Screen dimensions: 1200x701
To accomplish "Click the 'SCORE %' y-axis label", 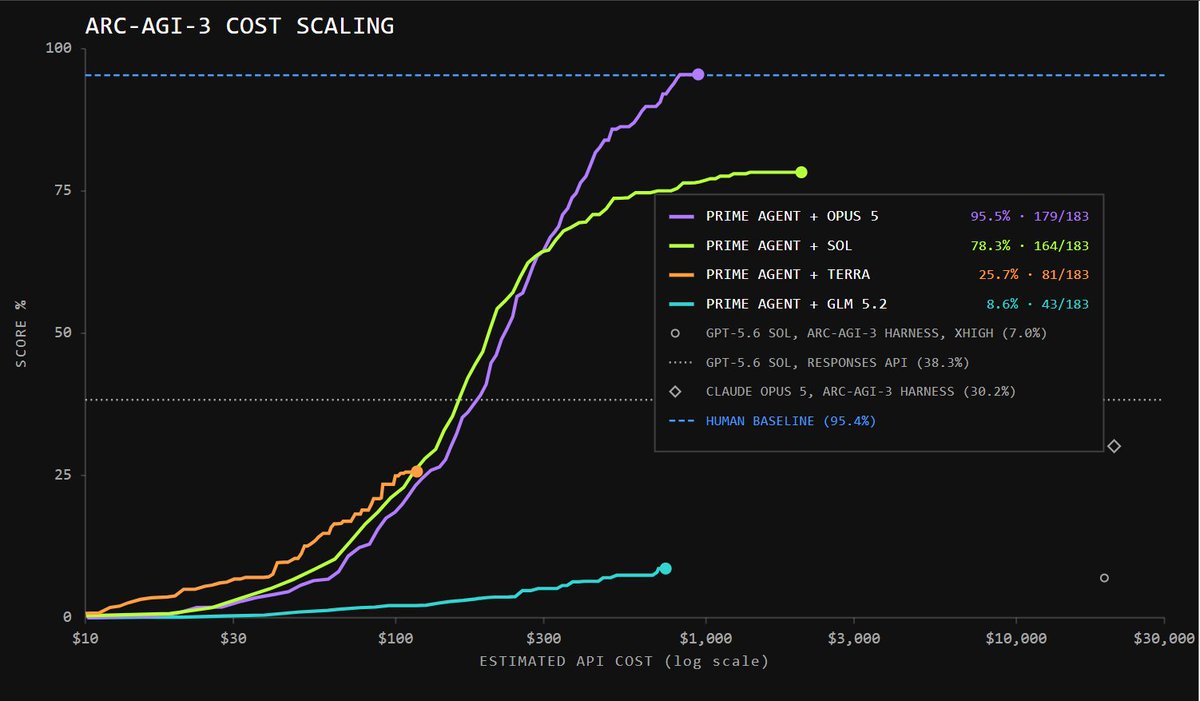I will point(22,333).
